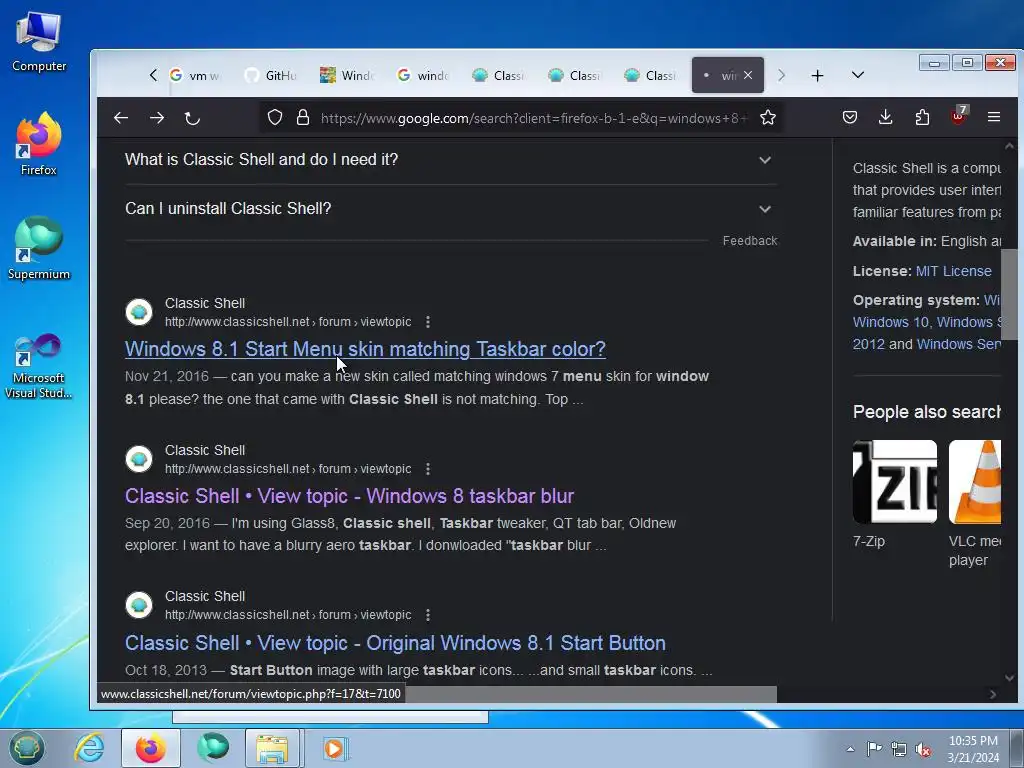
Task: Open Windows Explorer from taskbar
Action: coord(272,748)
